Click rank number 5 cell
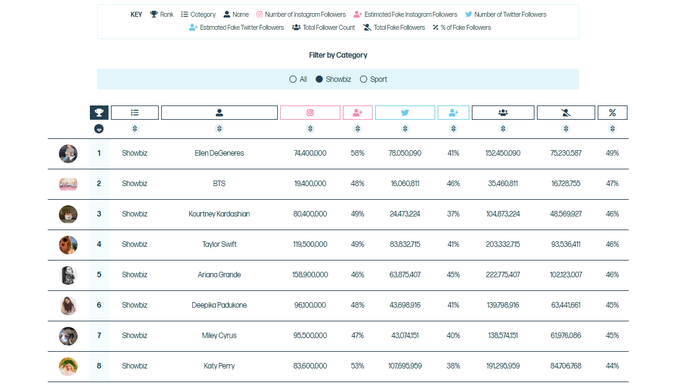Viewport: 700px width, 384px height. click(x=99, y=275)
